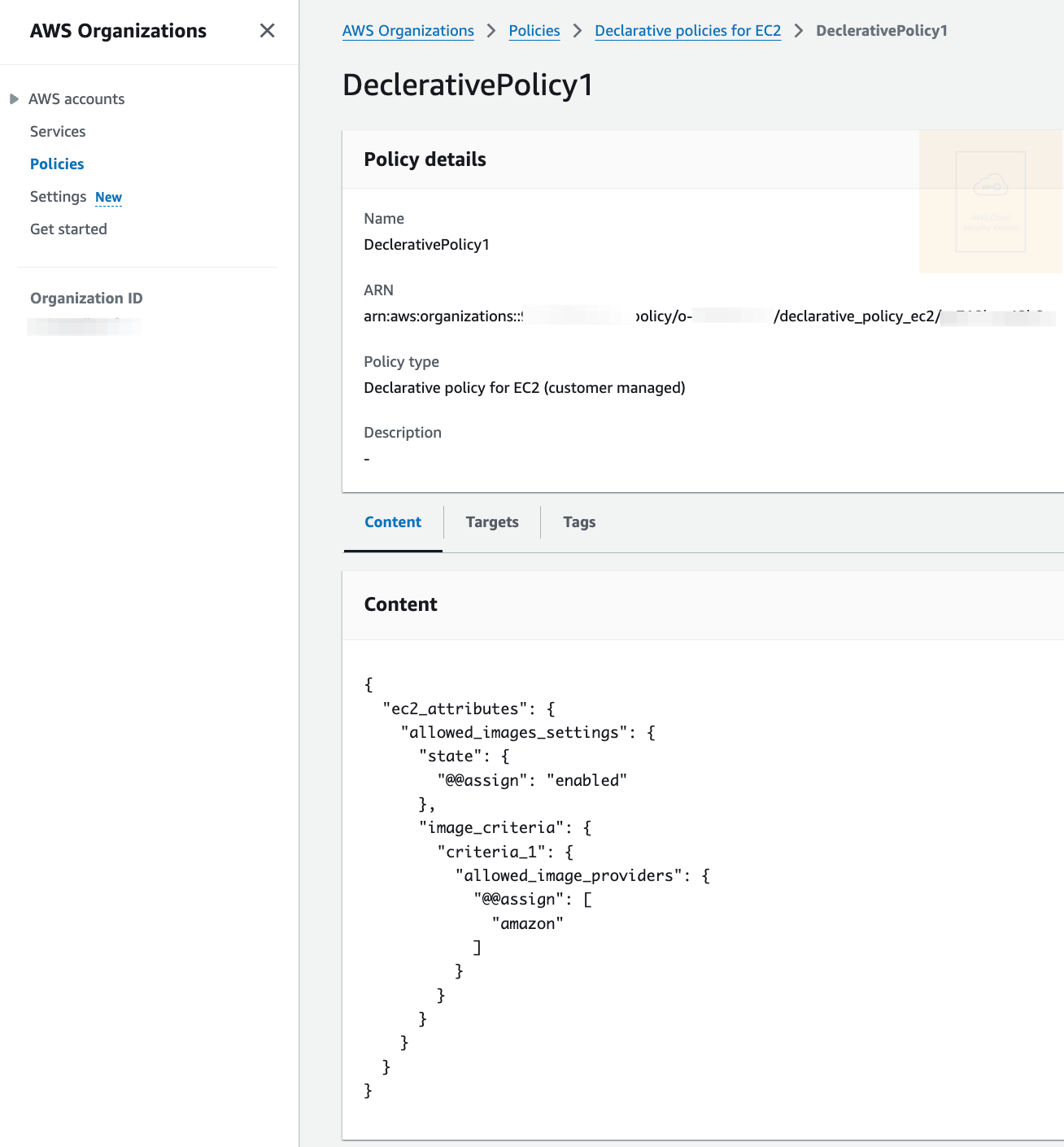Open Get started in the sidebar
The image size is (1064, 1147).
coord(68,229)
